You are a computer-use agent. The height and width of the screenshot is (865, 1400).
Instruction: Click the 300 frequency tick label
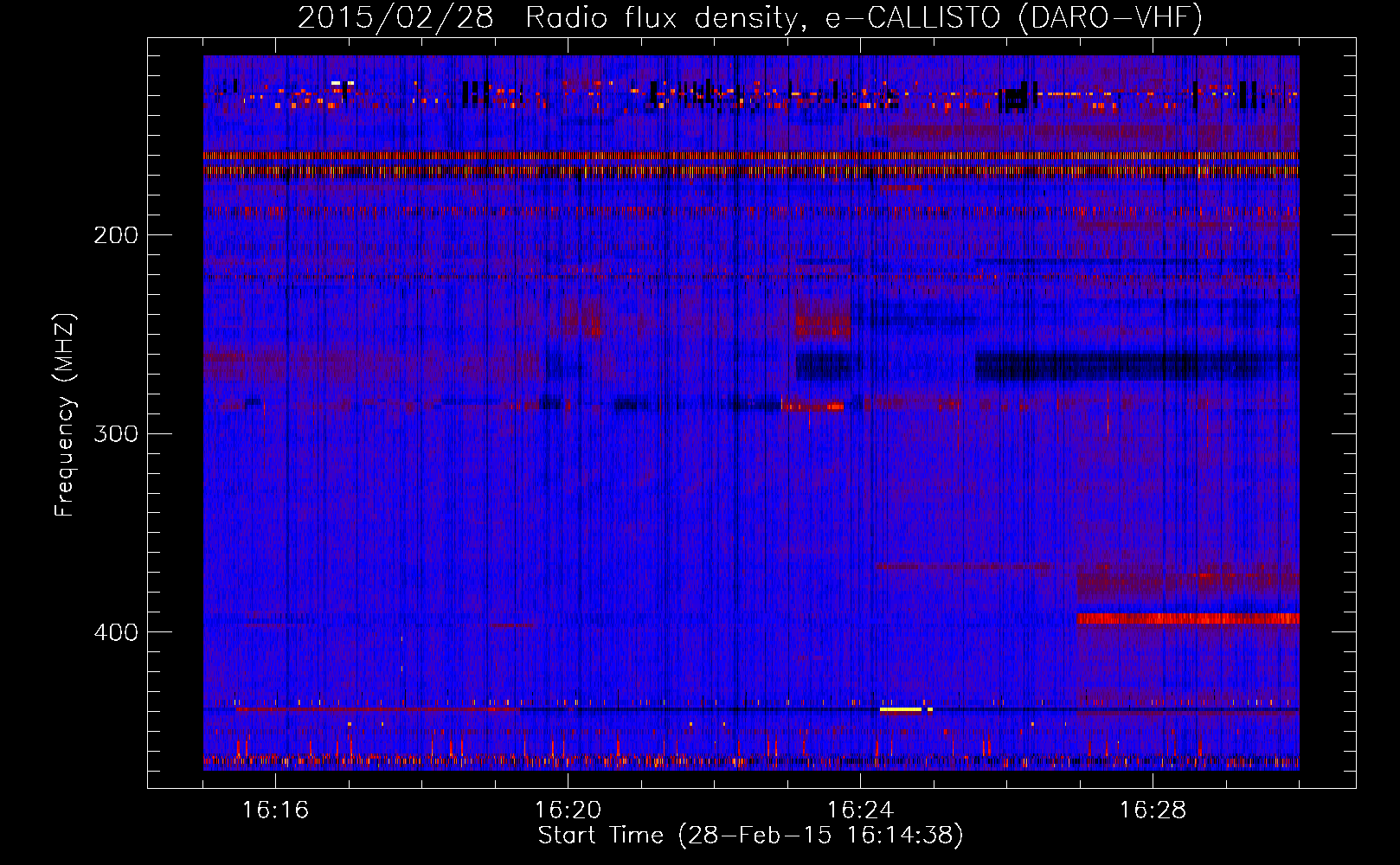(116, 433)
